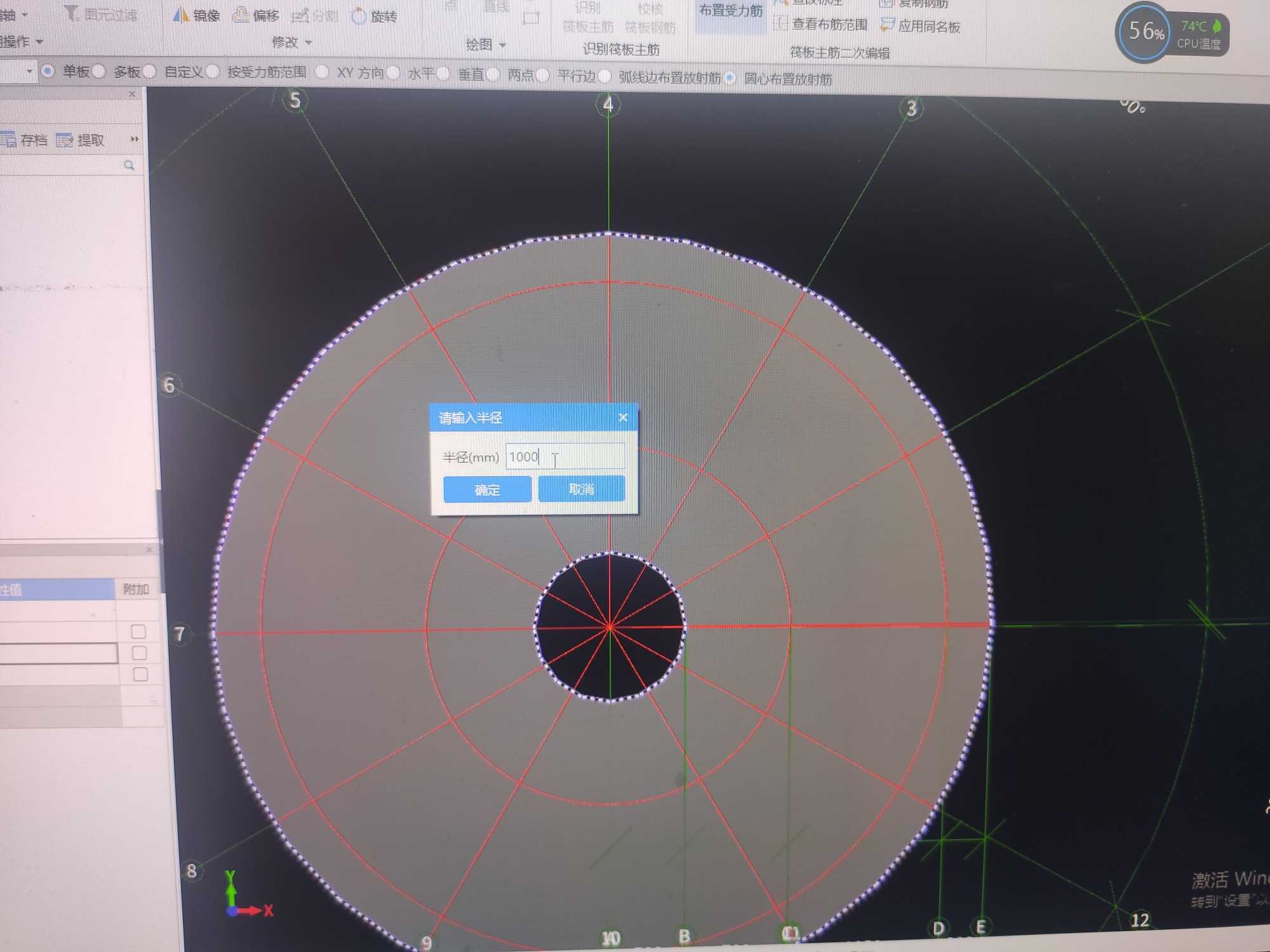This screenshot has width=1270, height=952.
Task: Close the upper left component panel
Action: click(x=132, y=94)
